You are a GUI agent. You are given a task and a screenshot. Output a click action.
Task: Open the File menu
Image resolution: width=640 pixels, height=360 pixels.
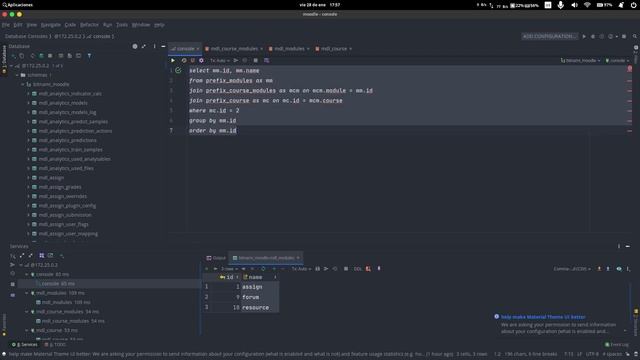tap(6, 25)
